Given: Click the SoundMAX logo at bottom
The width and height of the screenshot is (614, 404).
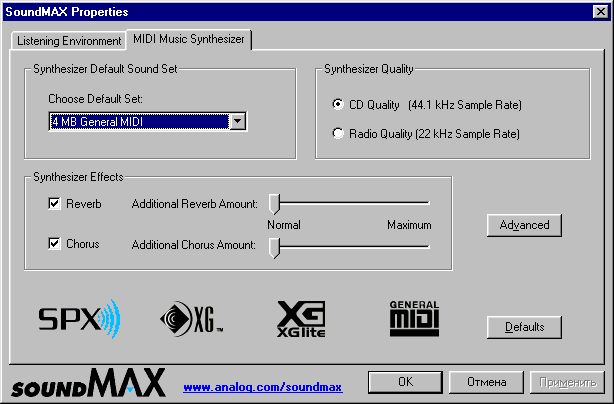Looking at the screenshot, I should coord(88,382).
